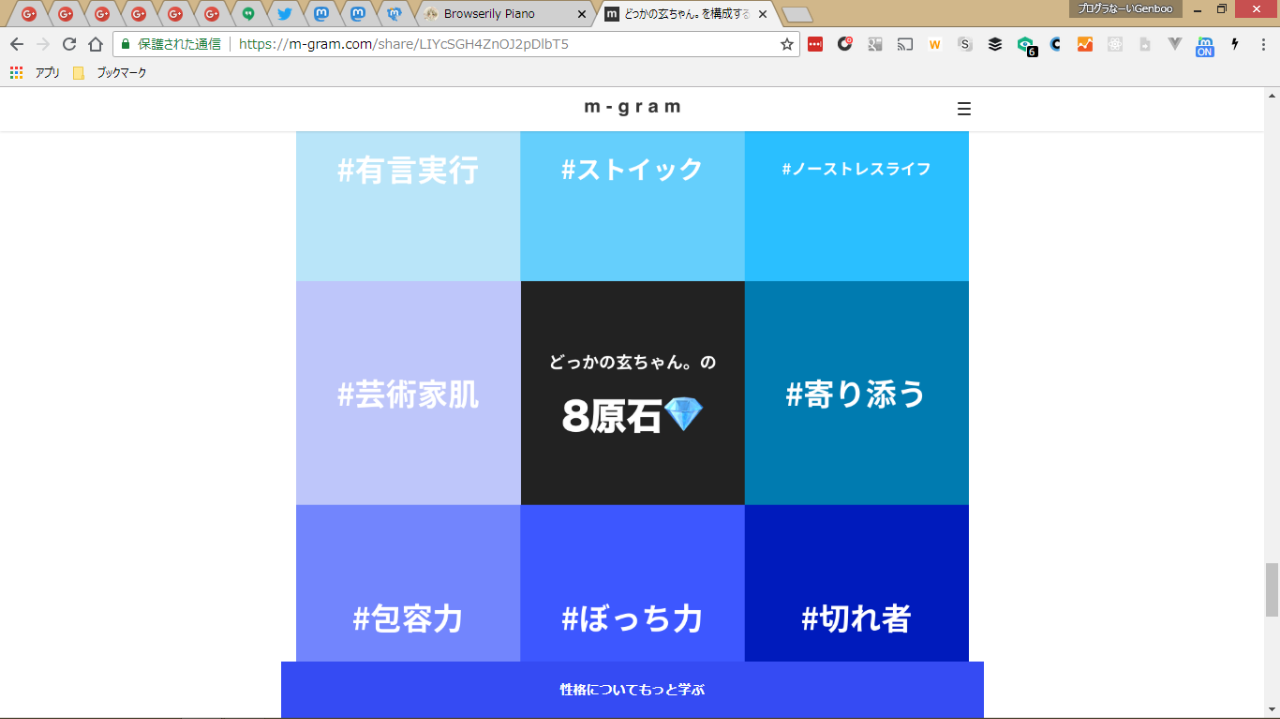Click the 性格についてもっと学ぶ button

[632, 690]
